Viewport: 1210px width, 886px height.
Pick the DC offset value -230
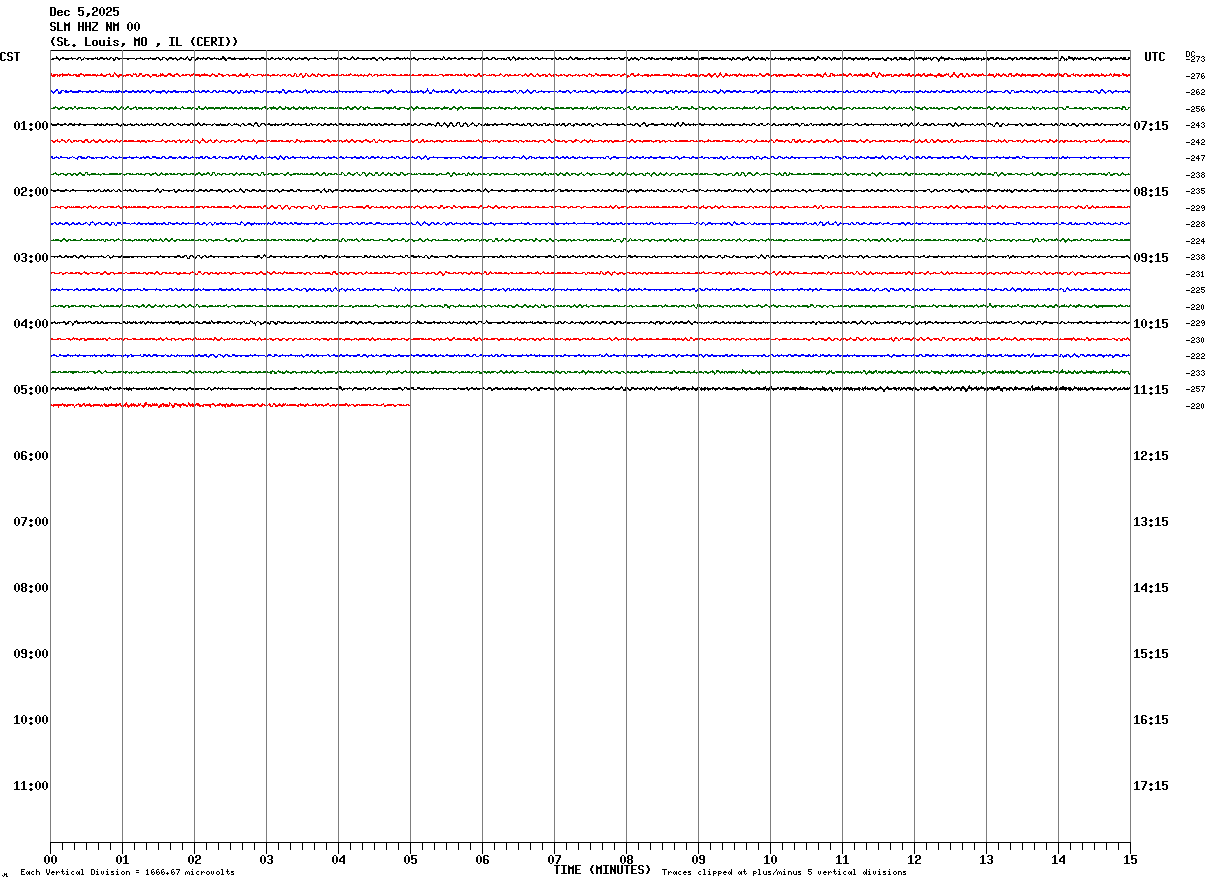(1196, 340)
